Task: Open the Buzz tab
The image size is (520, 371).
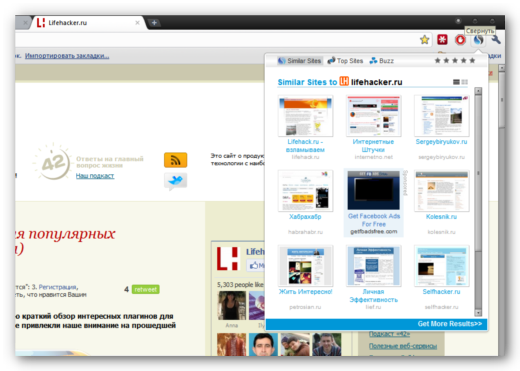Action: pyautogui.click(x=382, y=61)
